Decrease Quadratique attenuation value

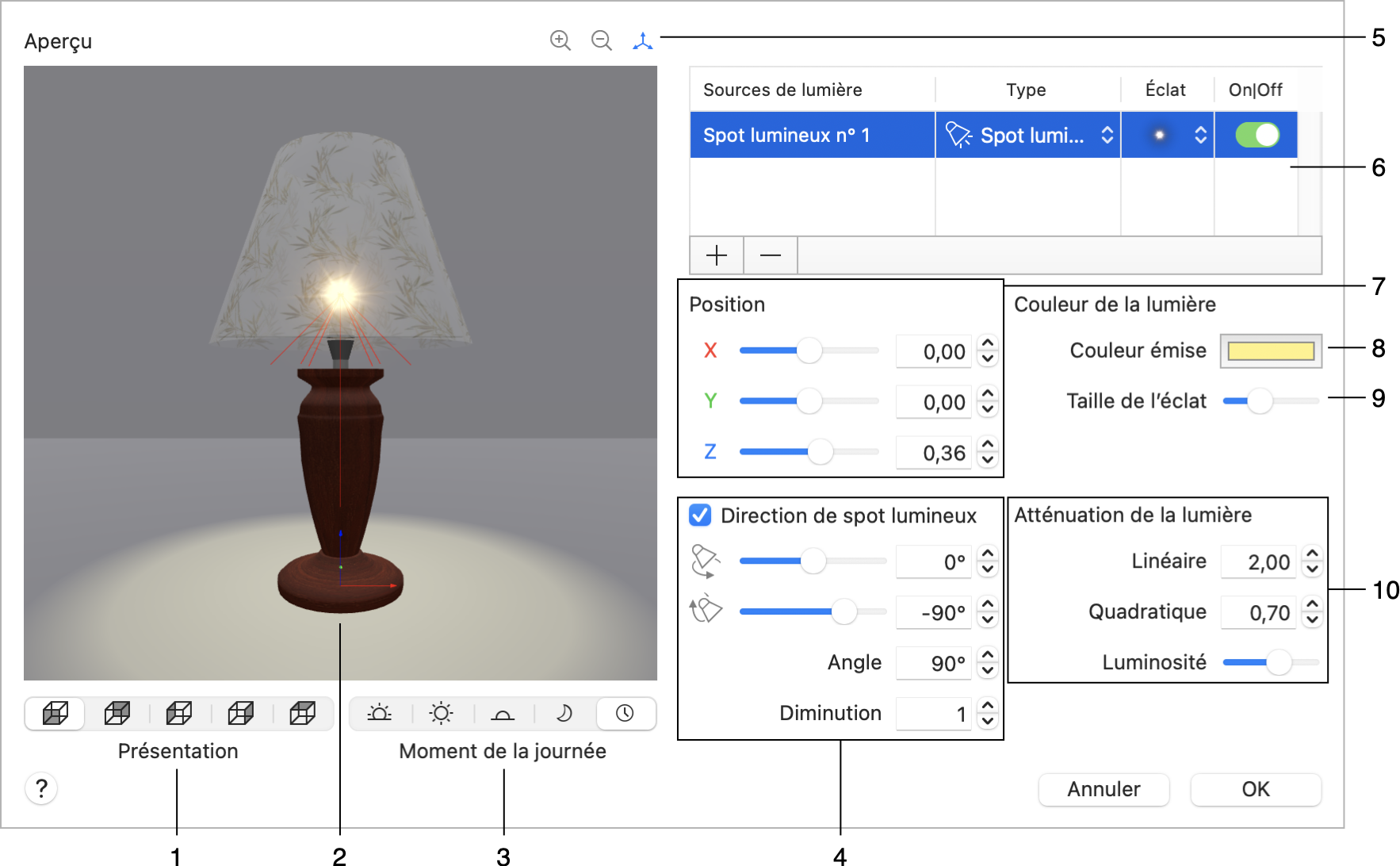pos(1312,620)
